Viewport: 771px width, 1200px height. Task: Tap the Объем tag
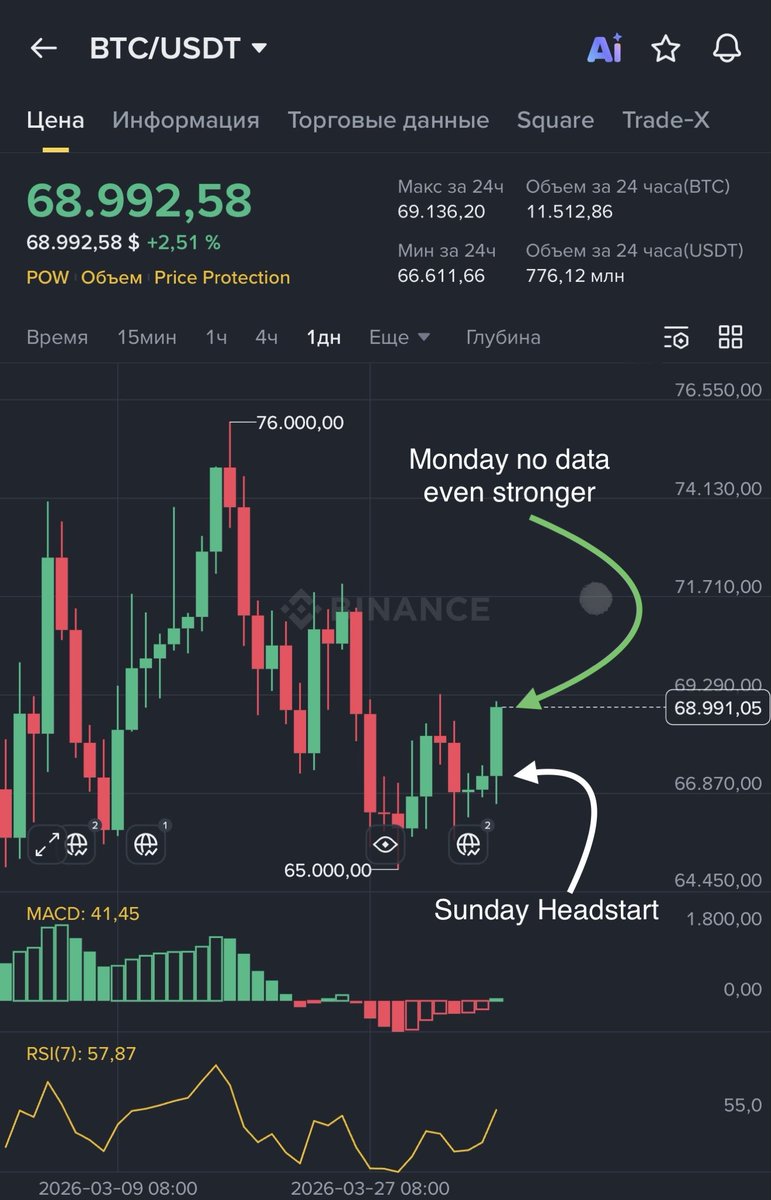coord(112,277)
